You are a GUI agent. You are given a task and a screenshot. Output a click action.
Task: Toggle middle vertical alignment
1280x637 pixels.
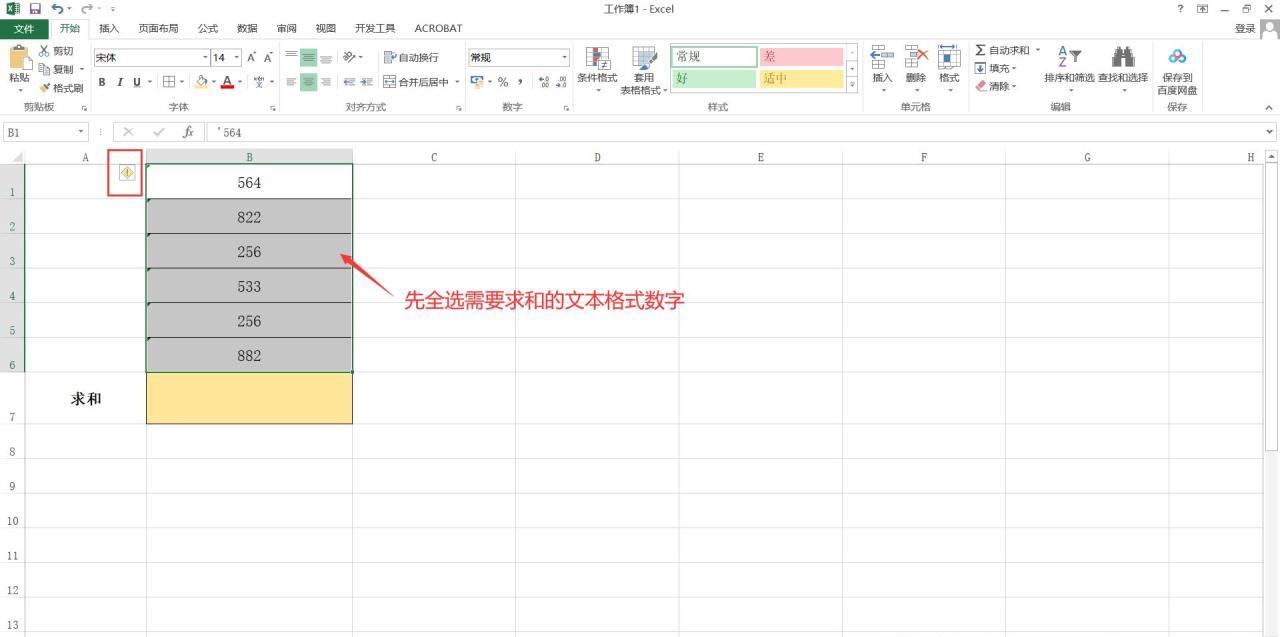(308, 58)
